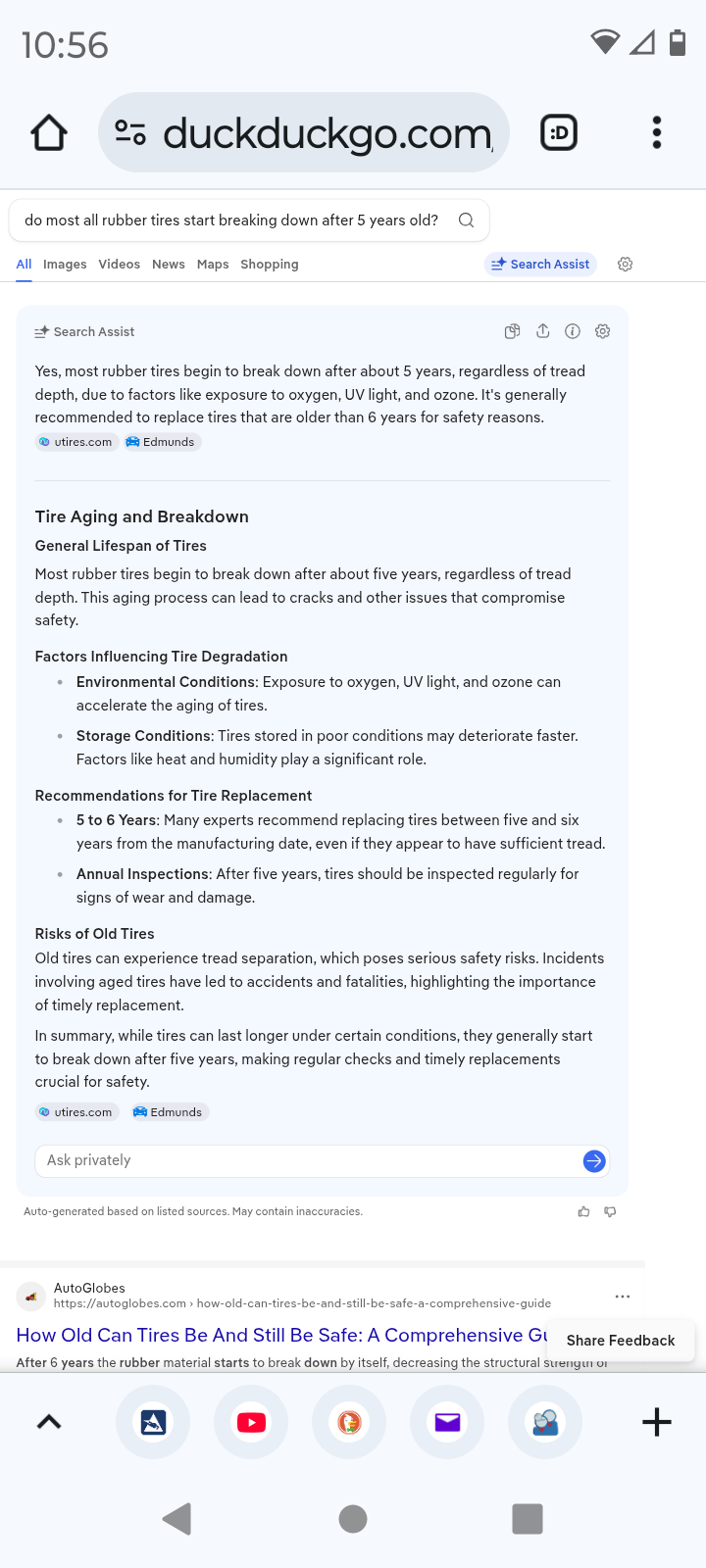Open the tab switcher button
706x1568 pixels.
coord(559,132)
